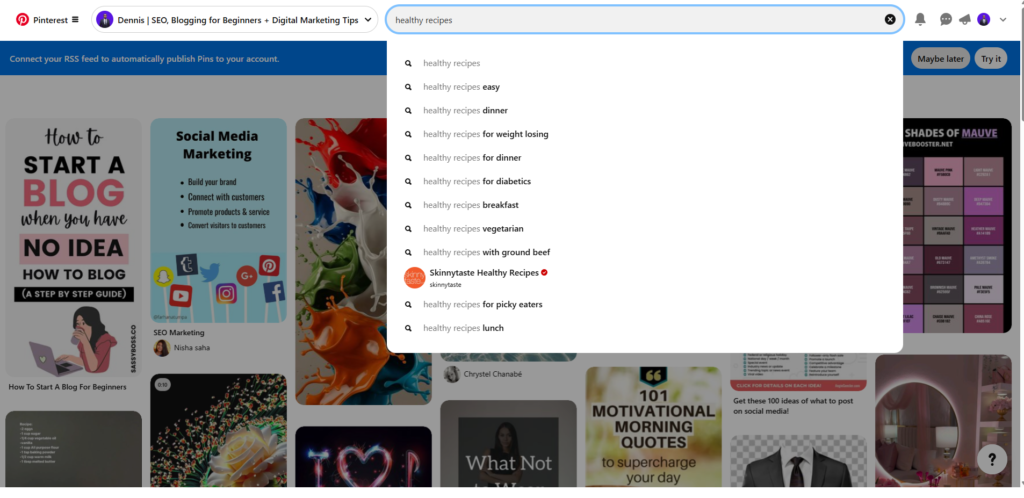Image resolution: width=1024 pixels, height=498 pixels.
Task: Choose healthy recipes for dinner suggestion
Action: click(x=645, y=157)
